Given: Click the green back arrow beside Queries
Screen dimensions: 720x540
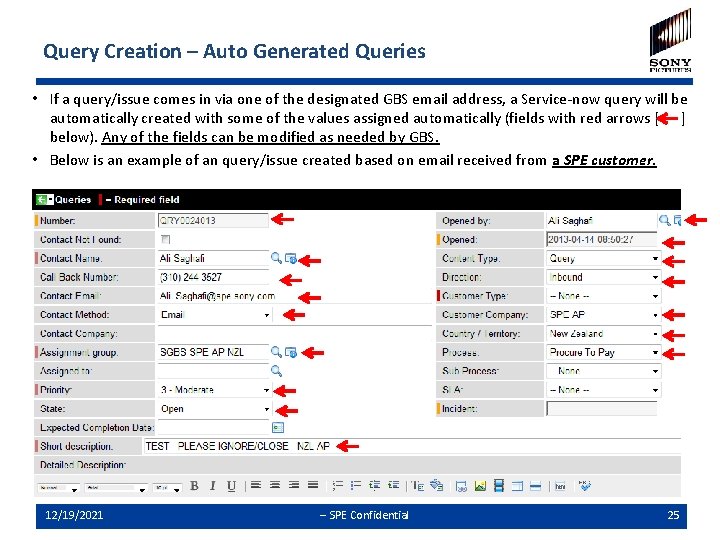Looking at the screenshot, I should pos(41,199).
